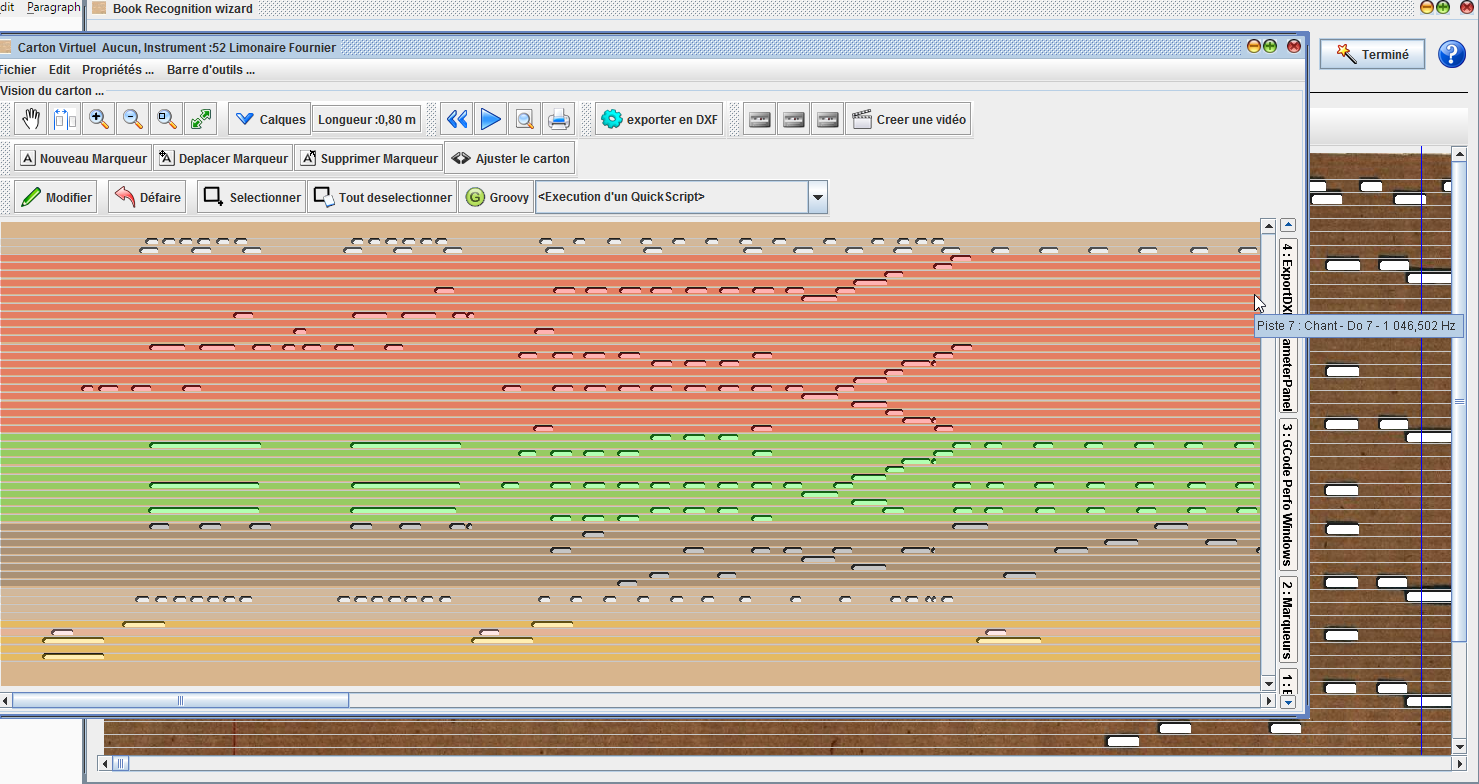Click the zoom out magnifier icon
The height and width of the screenshot is (784, 1479).
coord(132,120)
